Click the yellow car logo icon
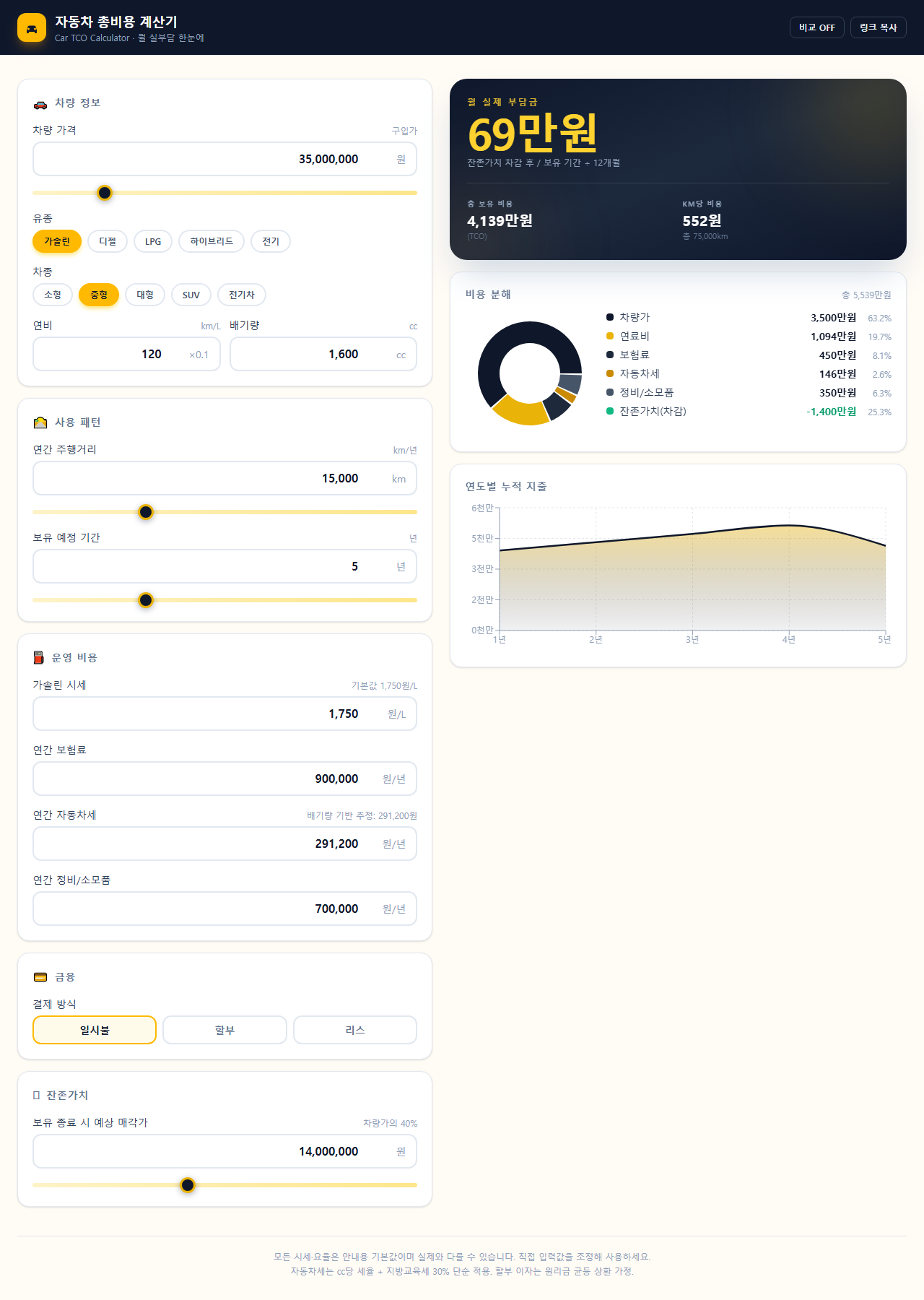Viewport: 924px width, 1300px height. tap(32, 27)
